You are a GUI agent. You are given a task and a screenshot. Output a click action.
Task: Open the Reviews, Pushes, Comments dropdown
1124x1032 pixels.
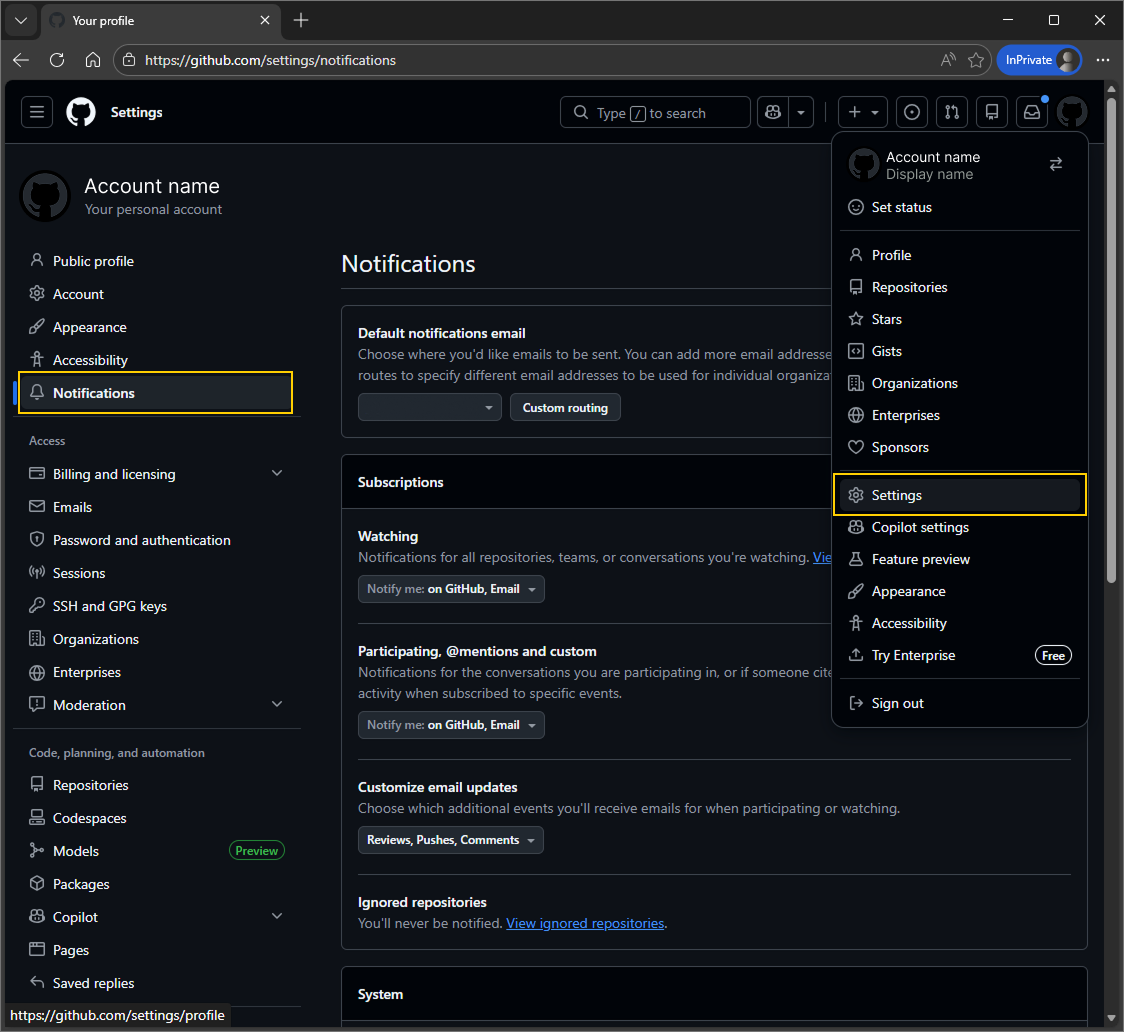[x=450, y=840]
